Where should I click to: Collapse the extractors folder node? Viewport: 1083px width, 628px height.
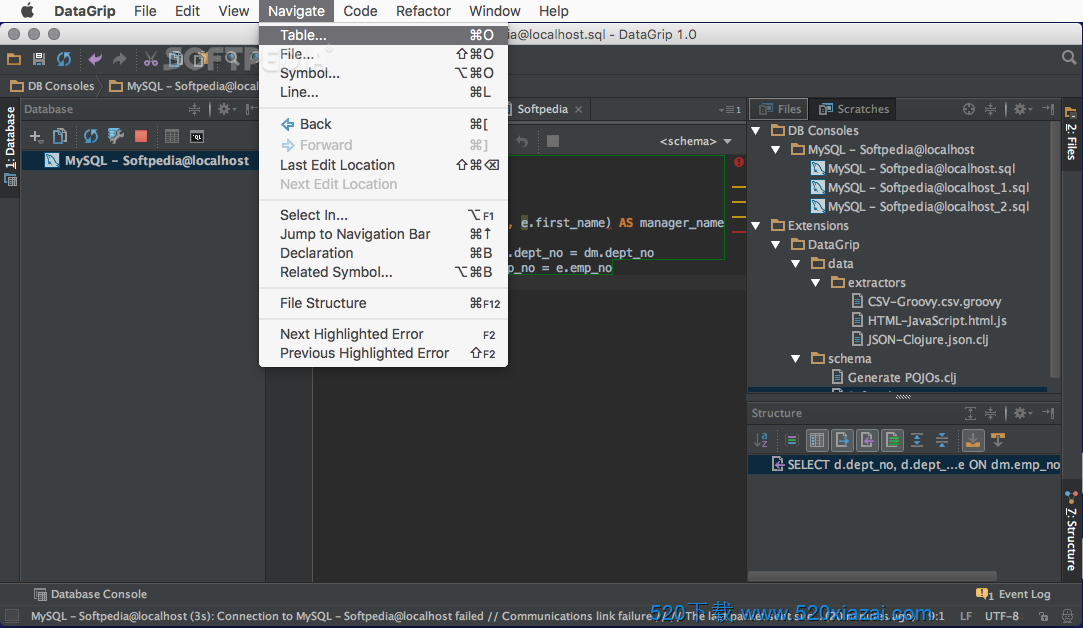coord(816,283)
